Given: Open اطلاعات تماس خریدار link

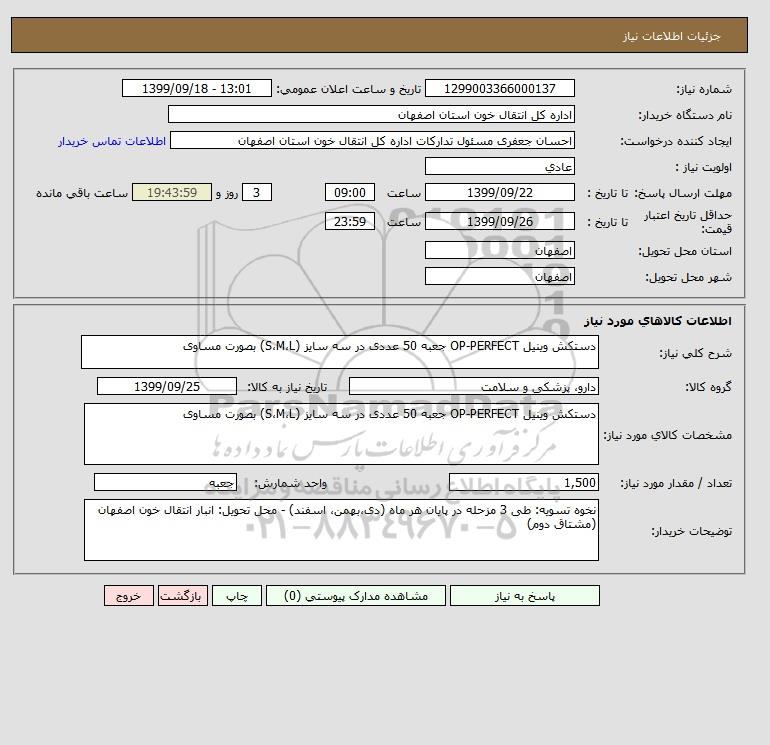Looking at the screenshot, I should coord(112,141).
